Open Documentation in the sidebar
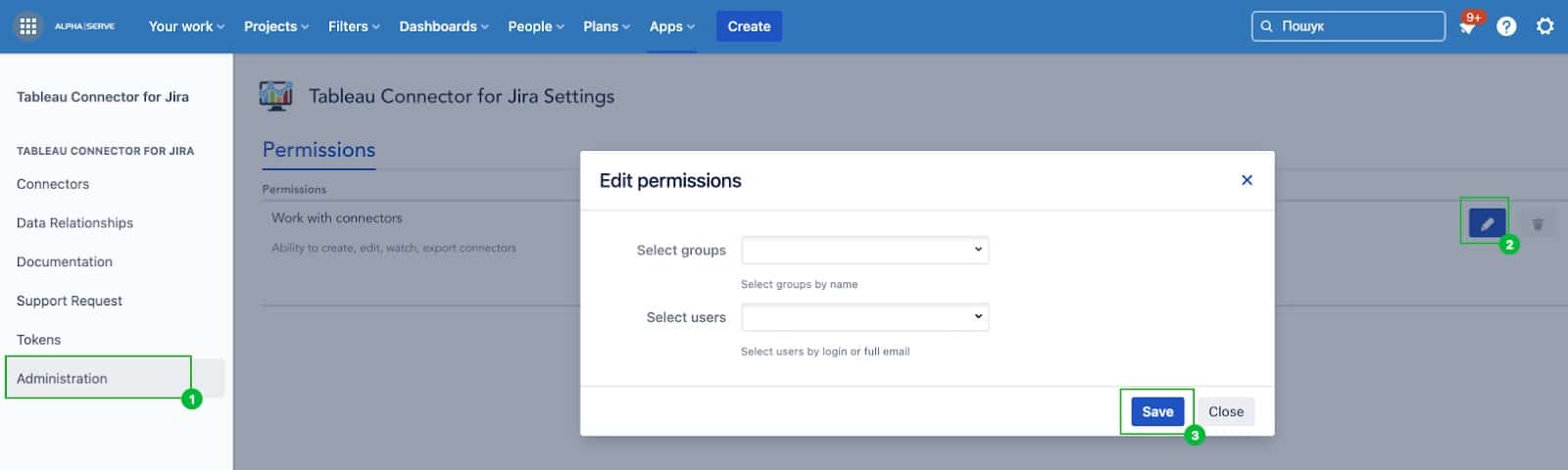 pos(65,261)
